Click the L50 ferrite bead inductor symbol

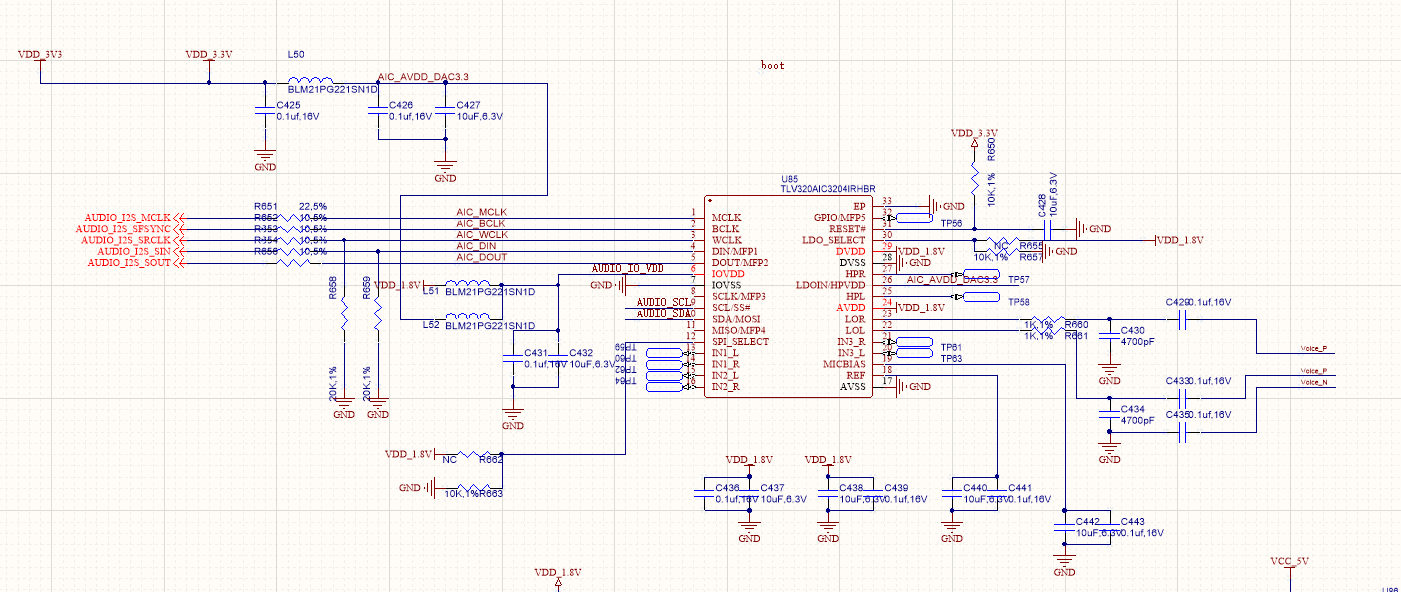(x=311, y=83)
